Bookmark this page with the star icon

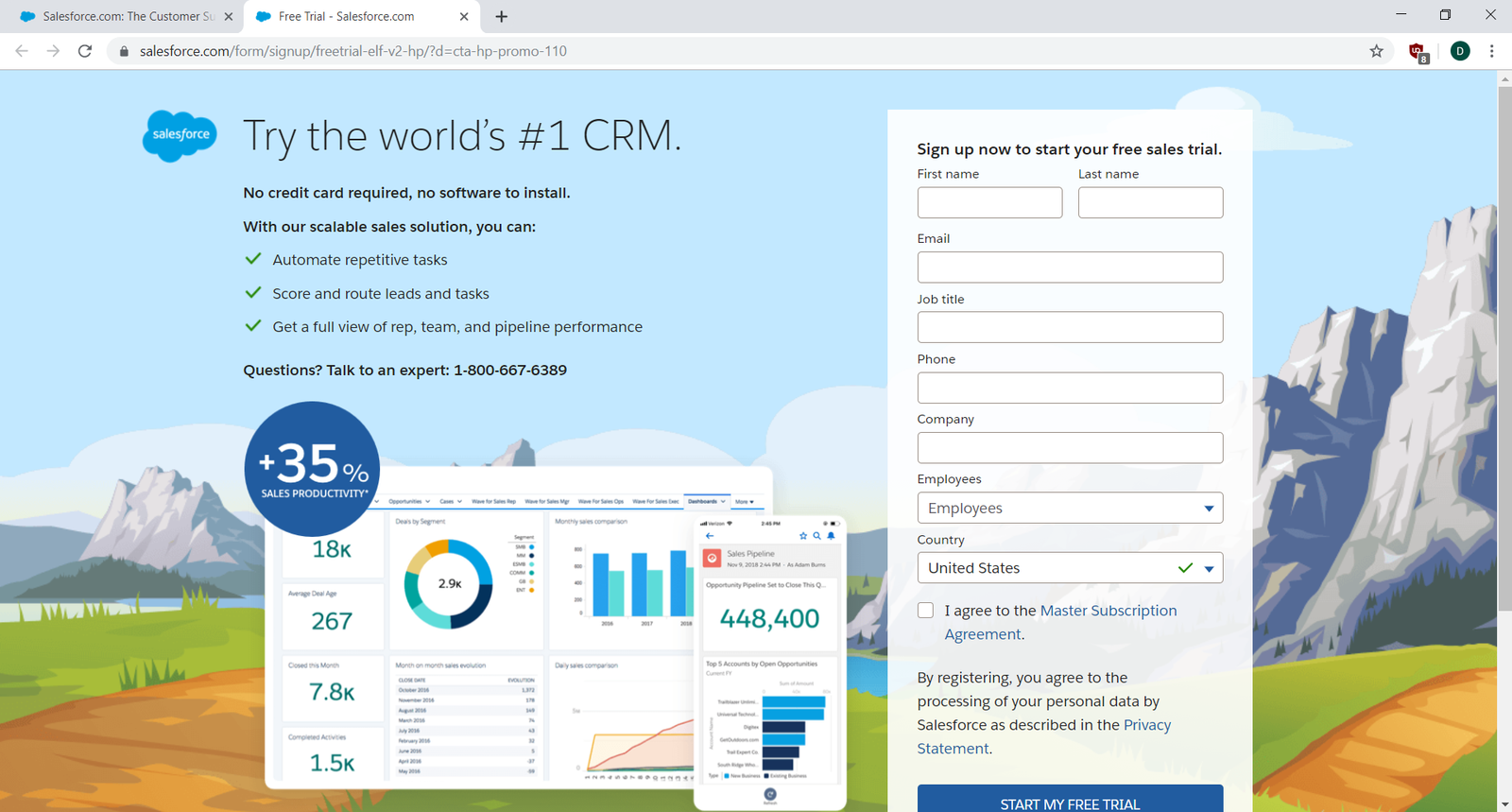coord(1376,51)
